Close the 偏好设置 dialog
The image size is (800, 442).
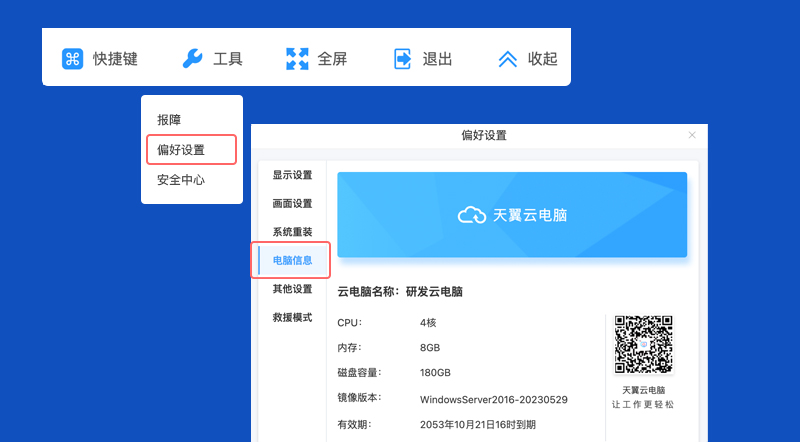692,135
